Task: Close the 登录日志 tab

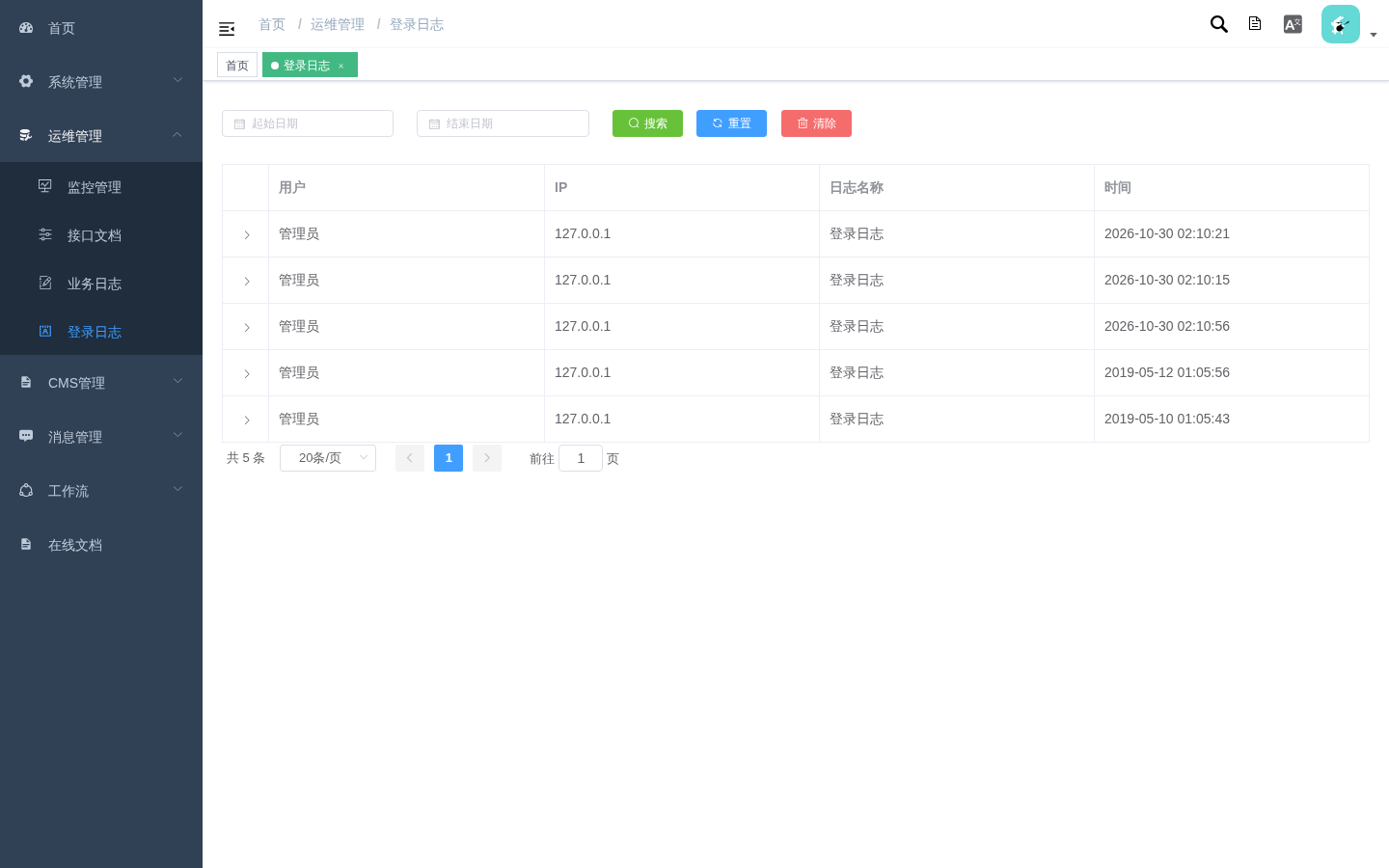Action: coord(341,66)
